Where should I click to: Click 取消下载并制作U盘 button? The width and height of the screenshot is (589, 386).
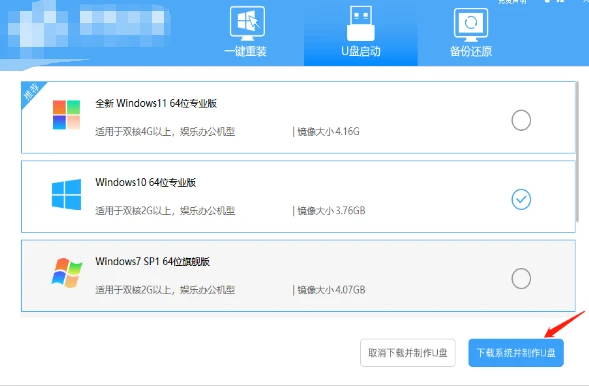click(408, 353)
